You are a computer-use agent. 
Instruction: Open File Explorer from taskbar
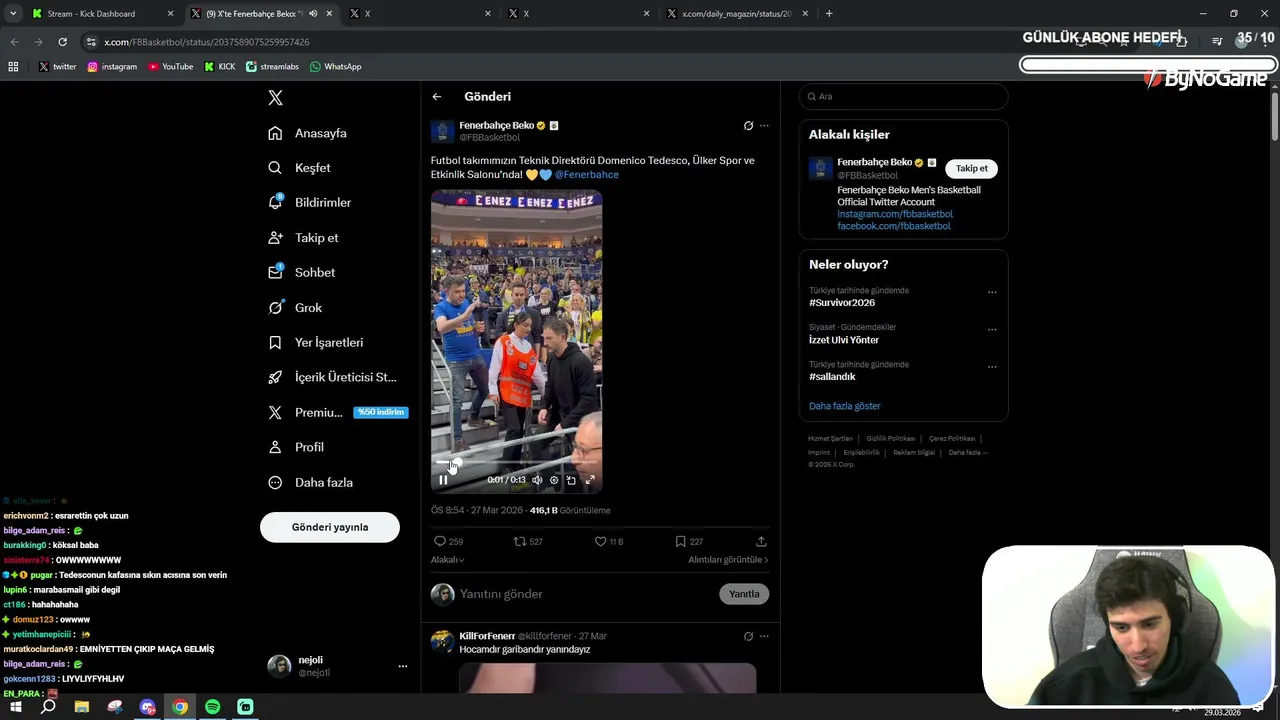coord(82,707)
